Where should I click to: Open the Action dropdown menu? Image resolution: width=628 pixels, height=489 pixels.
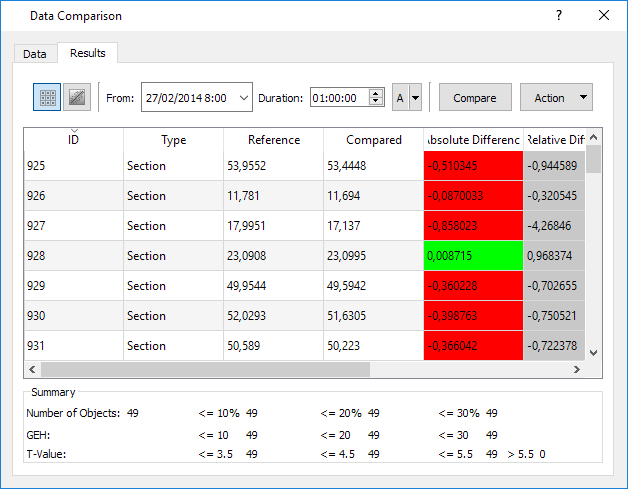pyautogui.click(x=556, y=98)
